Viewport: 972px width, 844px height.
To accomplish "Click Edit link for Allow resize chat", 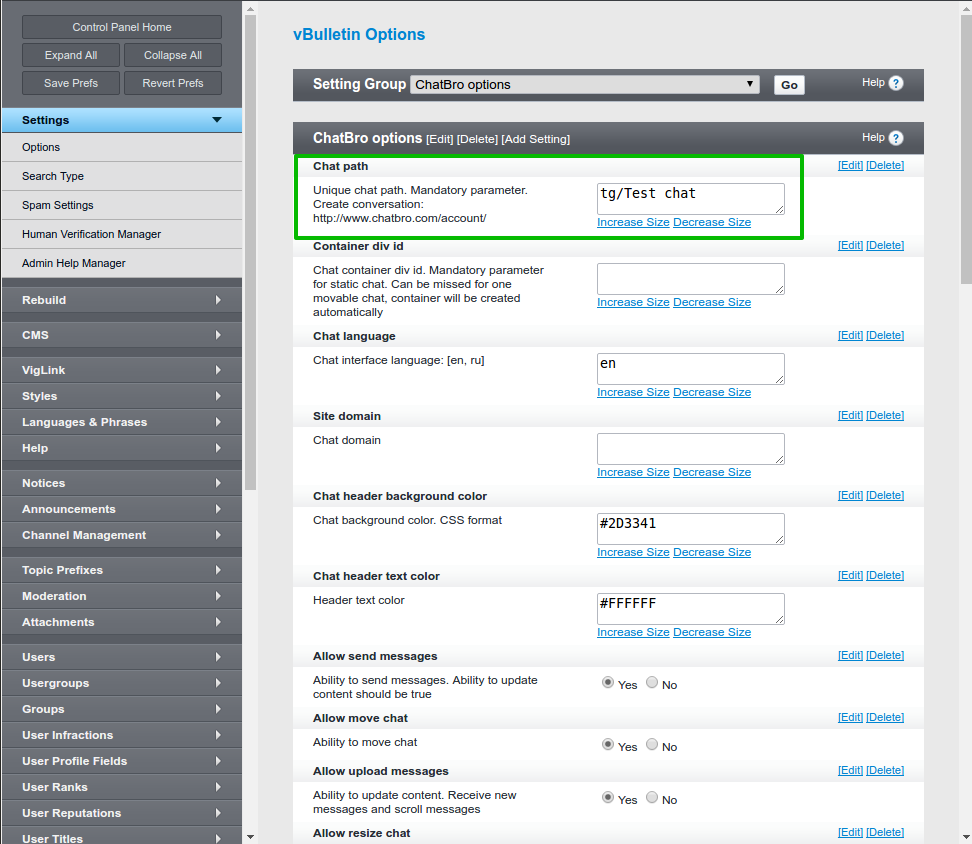I will tap(850, 832).
